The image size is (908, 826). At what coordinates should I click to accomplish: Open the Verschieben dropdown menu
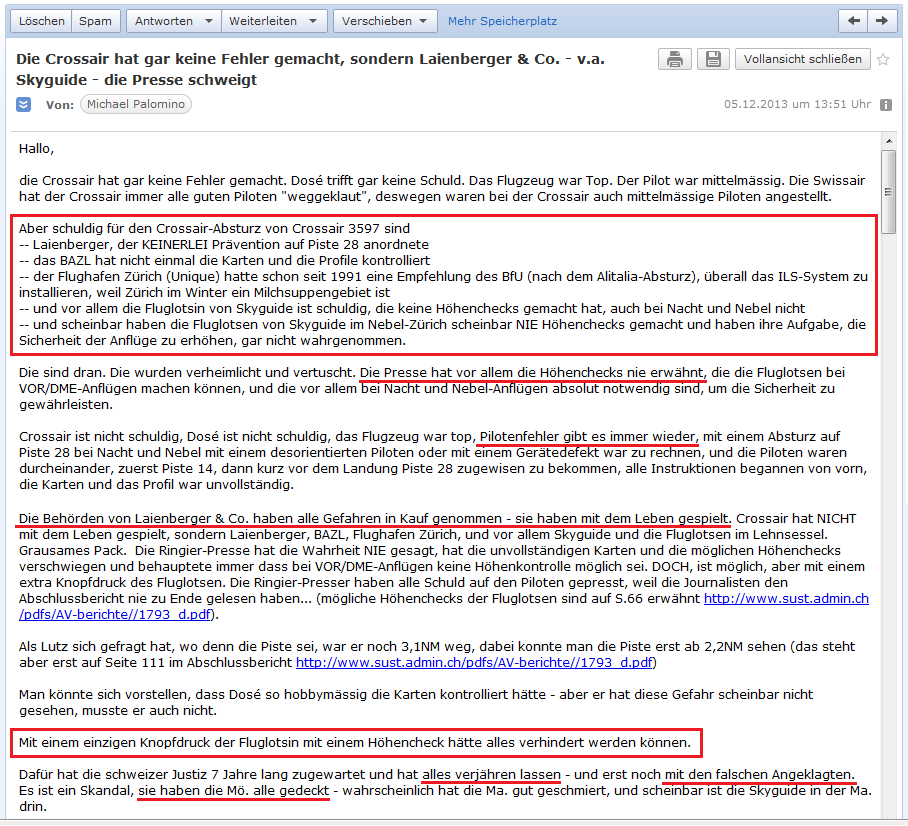(385, 21)
